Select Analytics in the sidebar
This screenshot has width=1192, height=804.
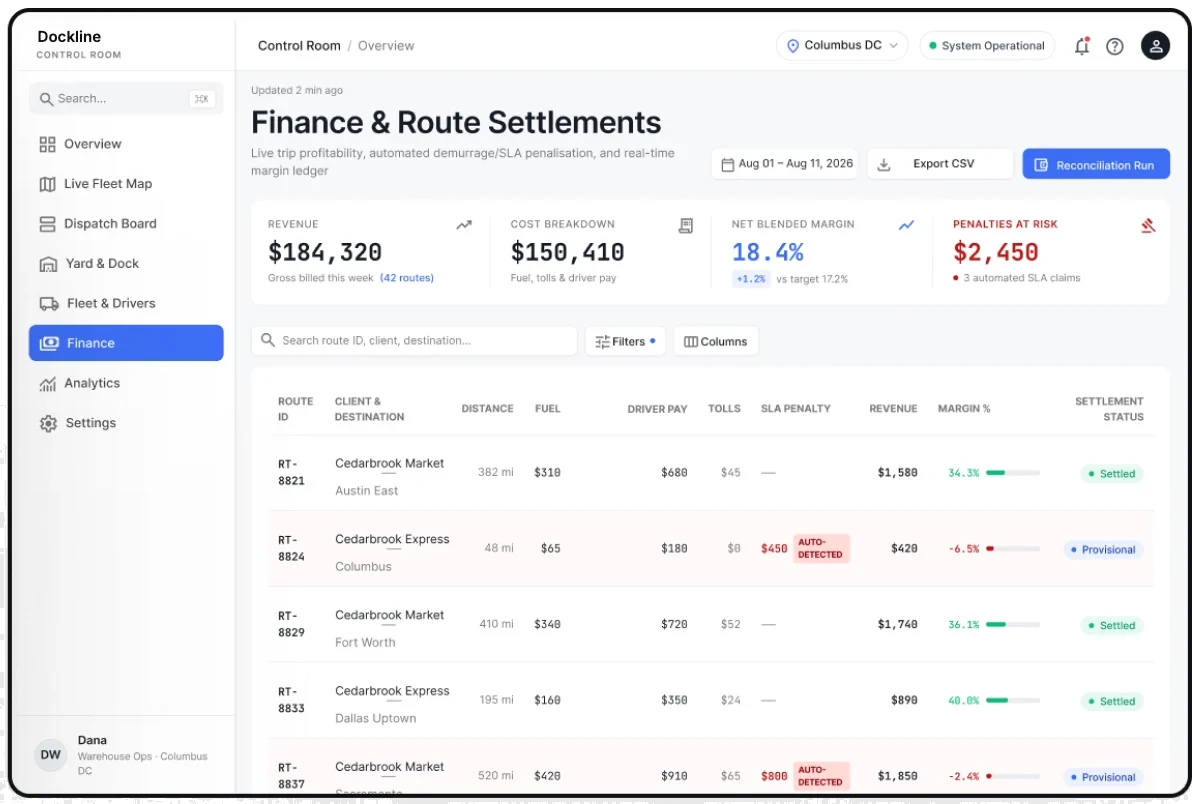coord(126,383)
